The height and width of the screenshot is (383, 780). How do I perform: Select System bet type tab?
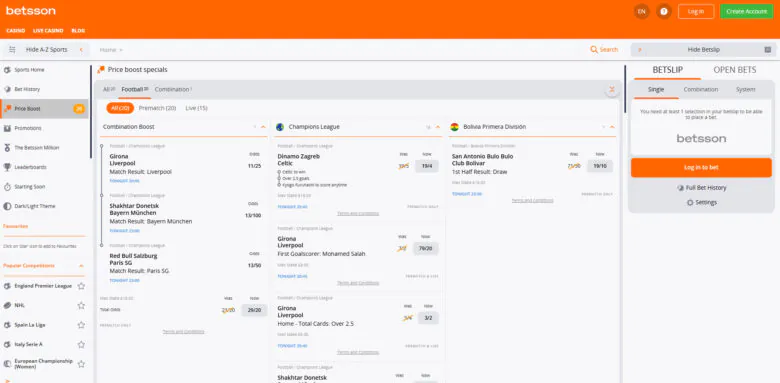tap(745, 90)
